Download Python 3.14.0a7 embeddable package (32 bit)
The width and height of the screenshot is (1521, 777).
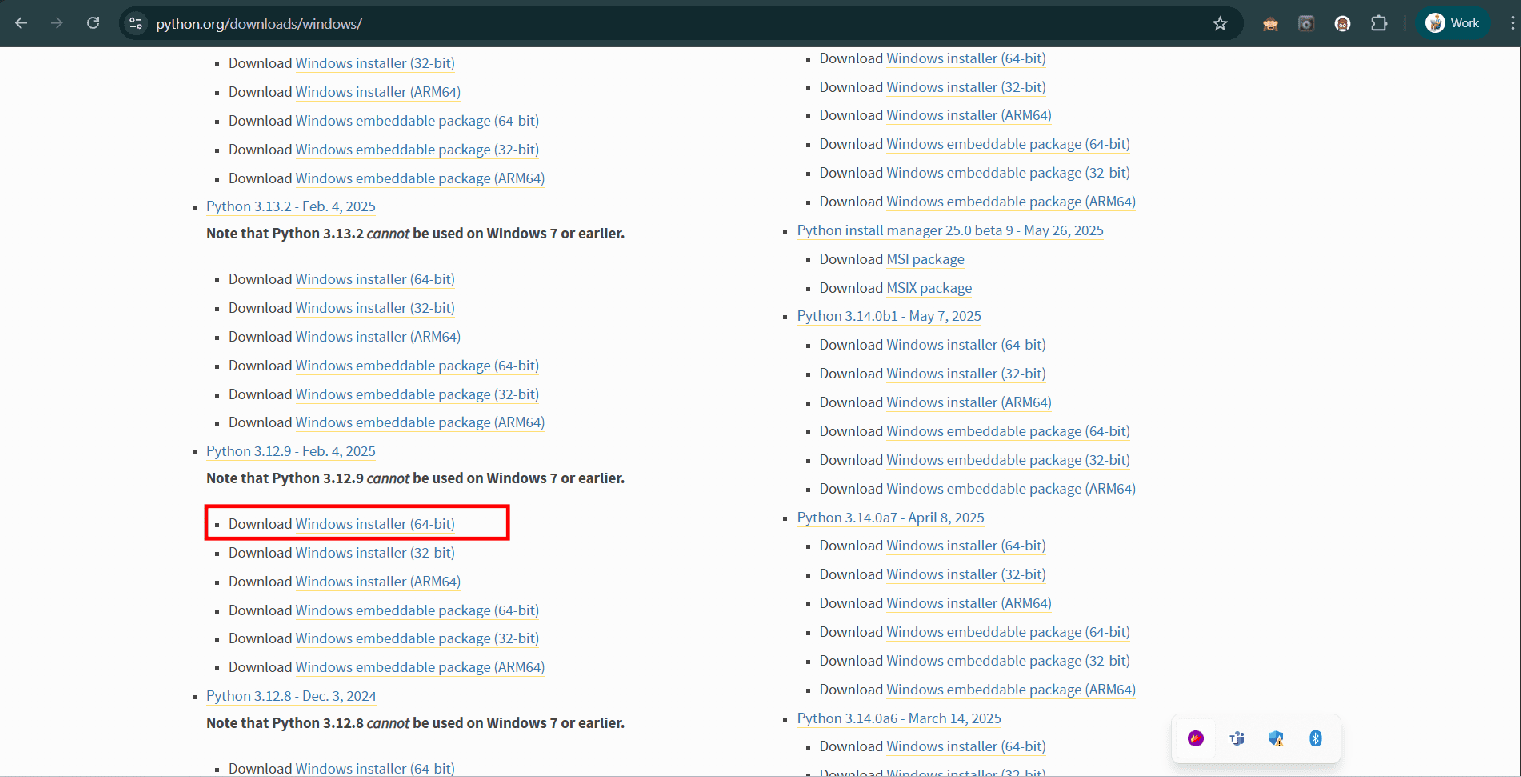coord(1008,662)
